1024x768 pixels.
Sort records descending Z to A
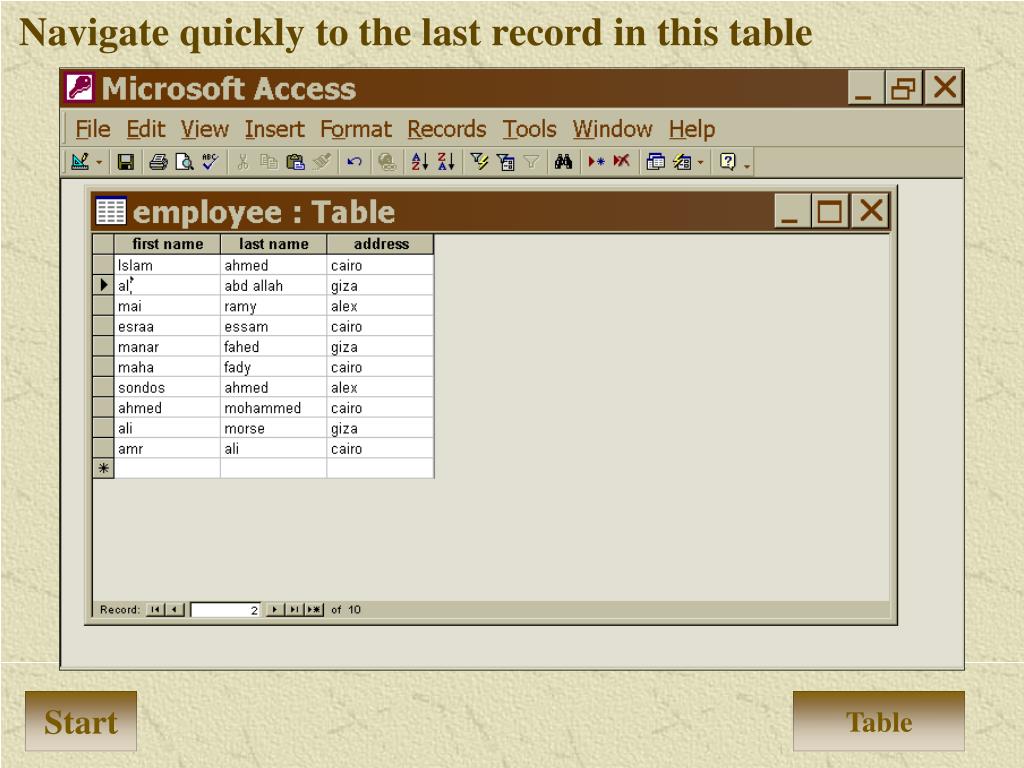click(x=446, y=162)
